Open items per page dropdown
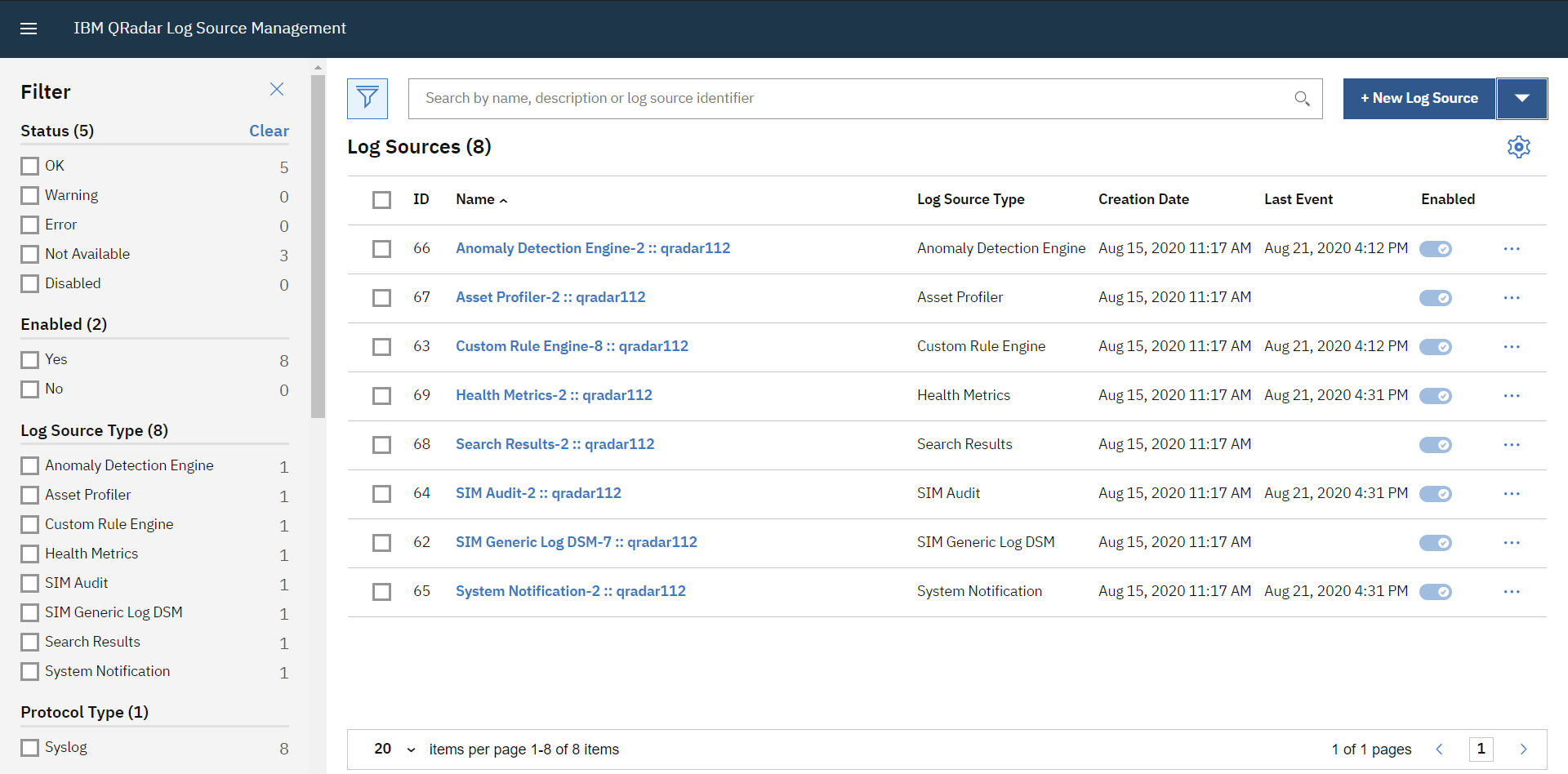This screenshot has height=774, width=1568. point(395,750)
